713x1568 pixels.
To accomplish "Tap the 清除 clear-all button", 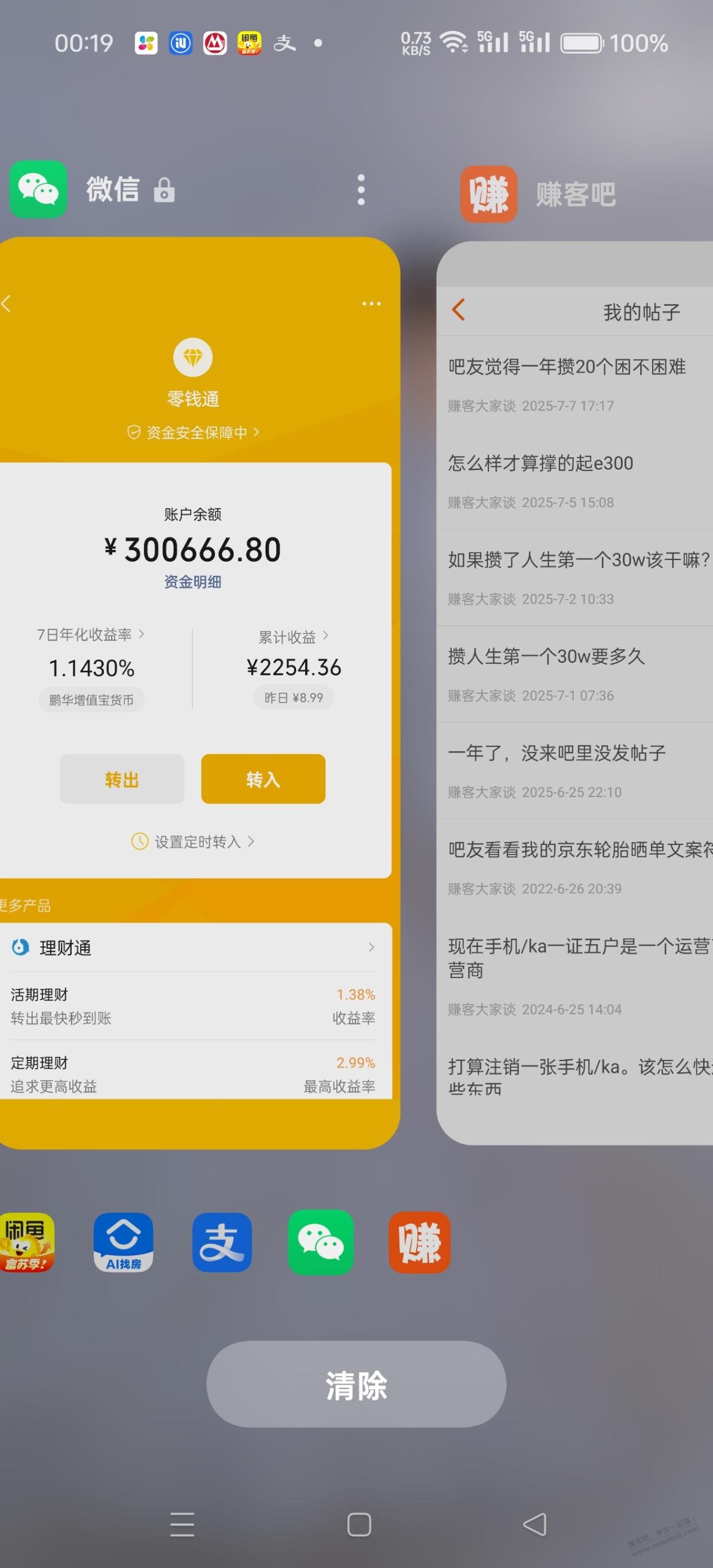I will pos(356,1384).
